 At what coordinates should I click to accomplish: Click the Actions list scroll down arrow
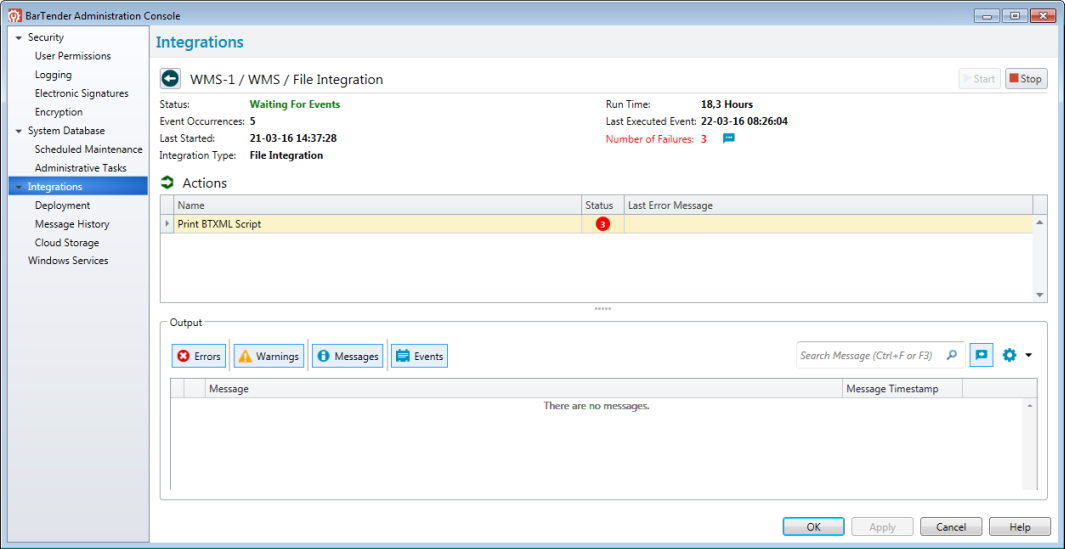(1039, 295)
